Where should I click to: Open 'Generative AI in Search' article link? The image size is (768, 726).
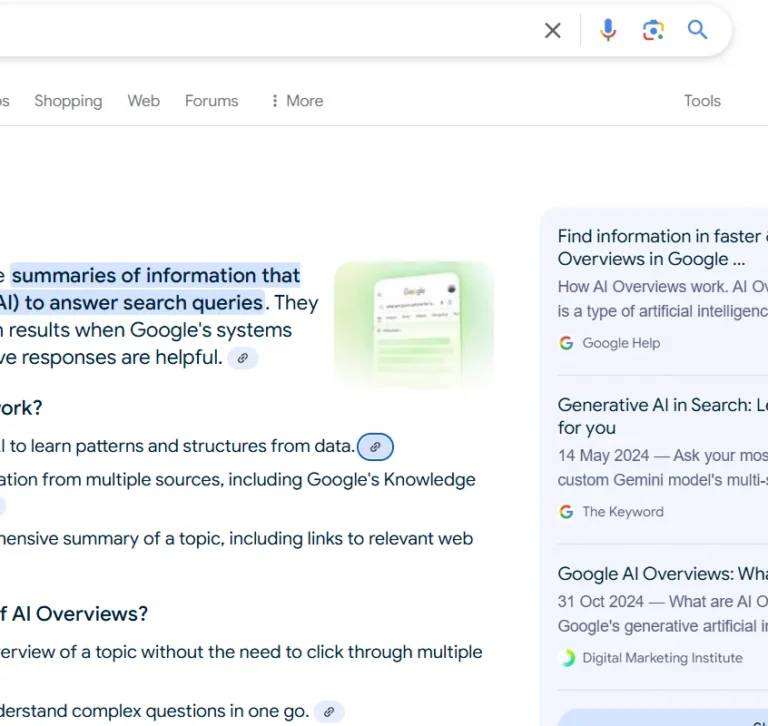pos(663,416)
